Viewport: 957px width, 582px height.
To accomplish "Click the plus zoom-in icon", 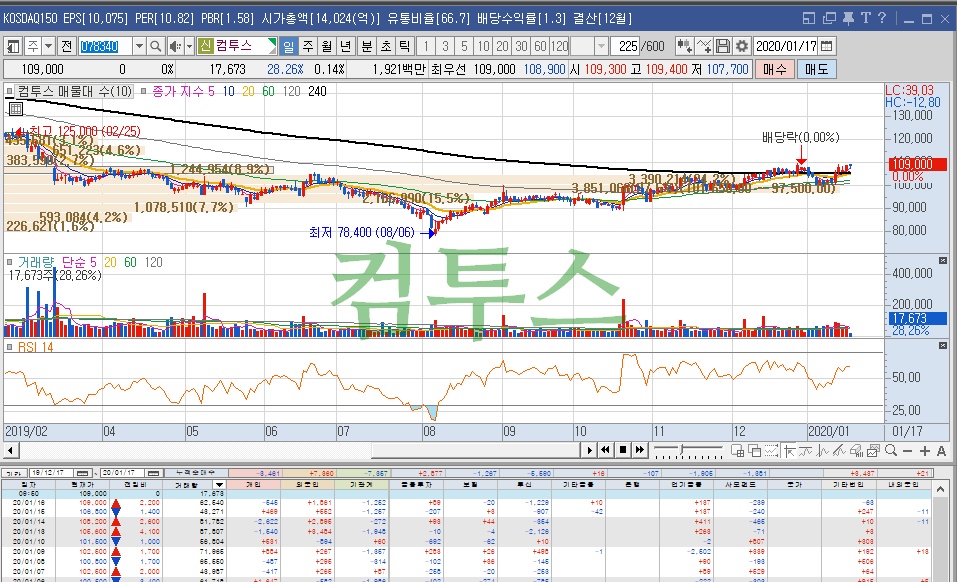I will pos(925,451).
